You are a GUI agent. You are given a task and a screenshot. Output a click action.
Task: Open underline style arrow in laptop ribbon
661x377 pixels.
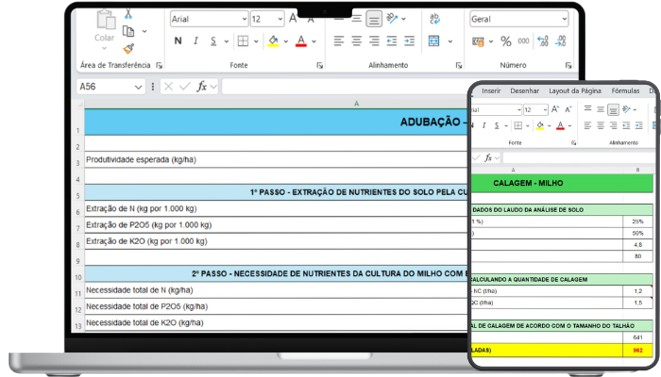coord(226,41)
